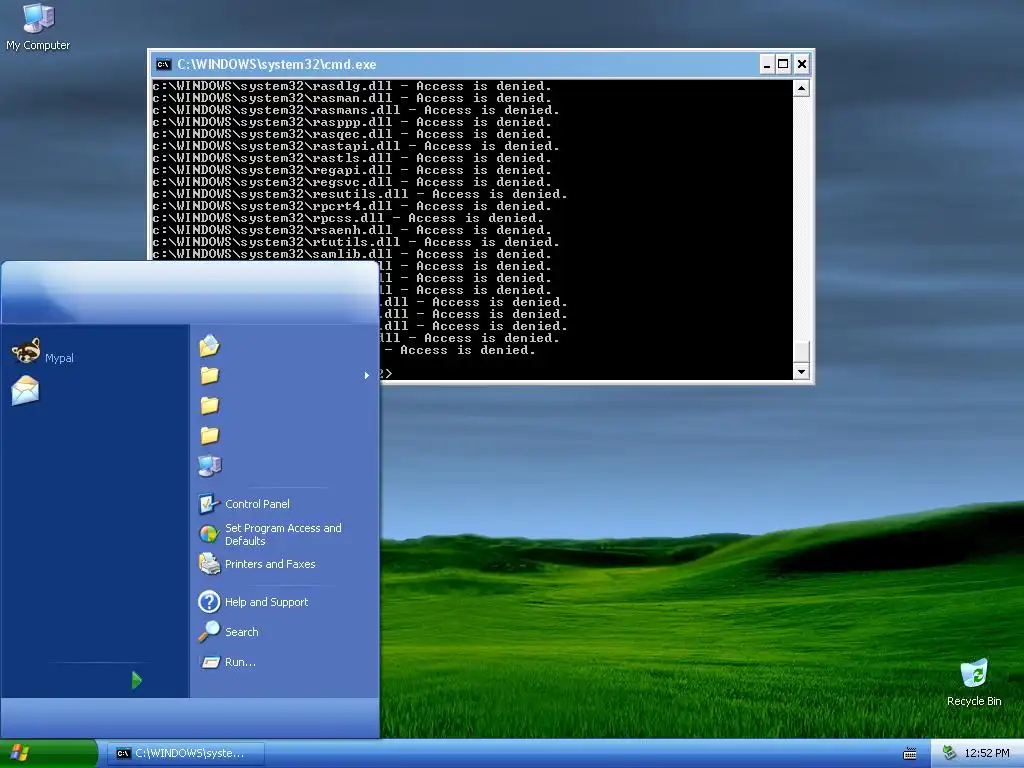
Task: Click the Search magnifying glass icon
Action: point(209,632)
